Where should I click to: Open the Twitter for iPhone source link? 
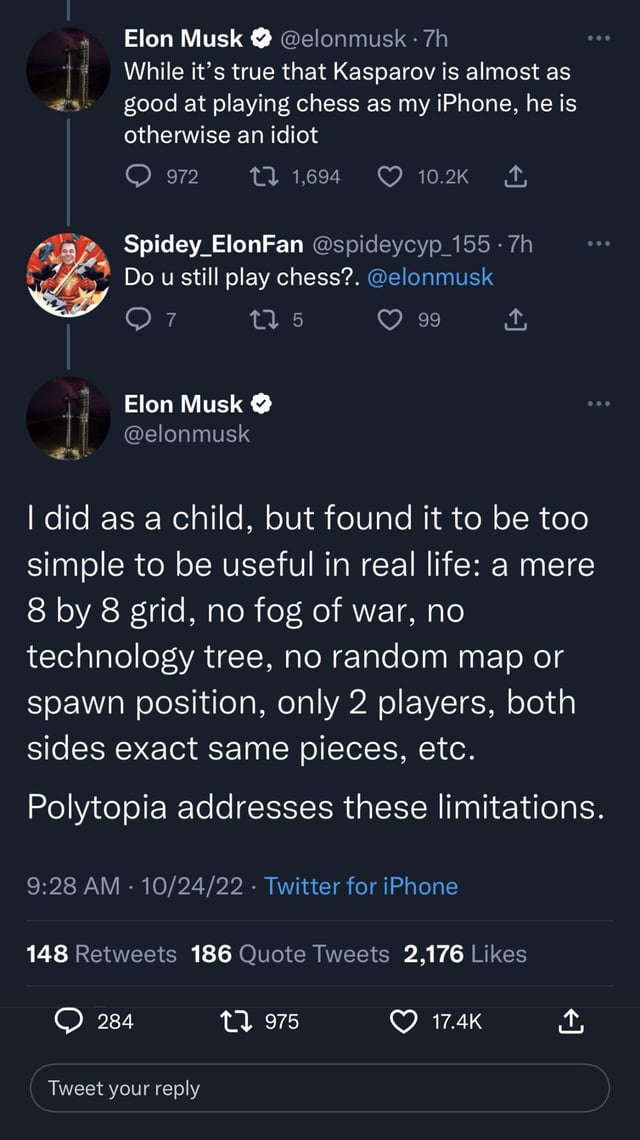click(361, 886)
